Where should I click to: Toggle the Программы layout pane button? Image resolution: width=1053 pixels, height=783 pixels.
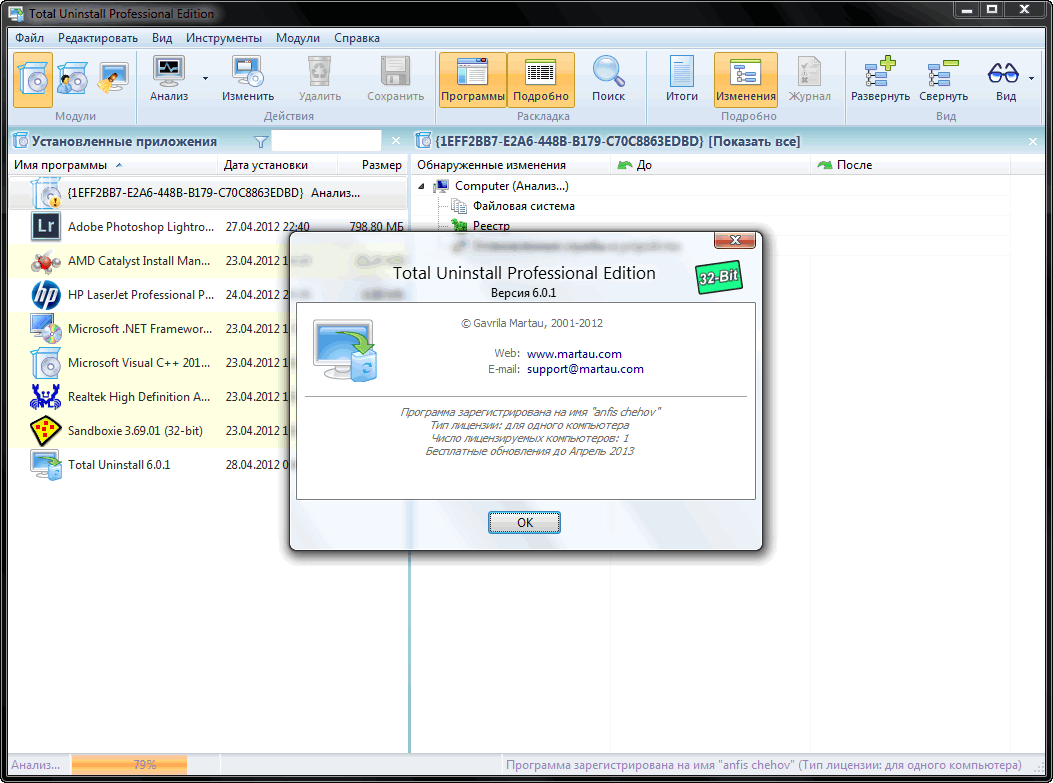tap(473, 78)
